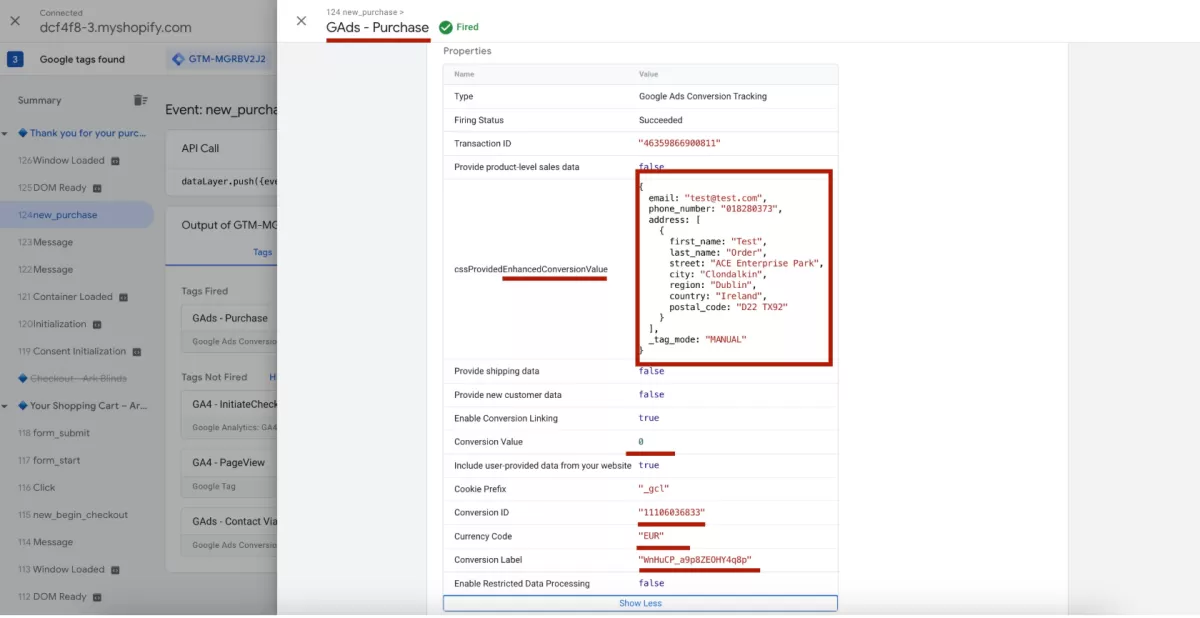Click the postal_code "D22 TX92" value

pos(761,307)
